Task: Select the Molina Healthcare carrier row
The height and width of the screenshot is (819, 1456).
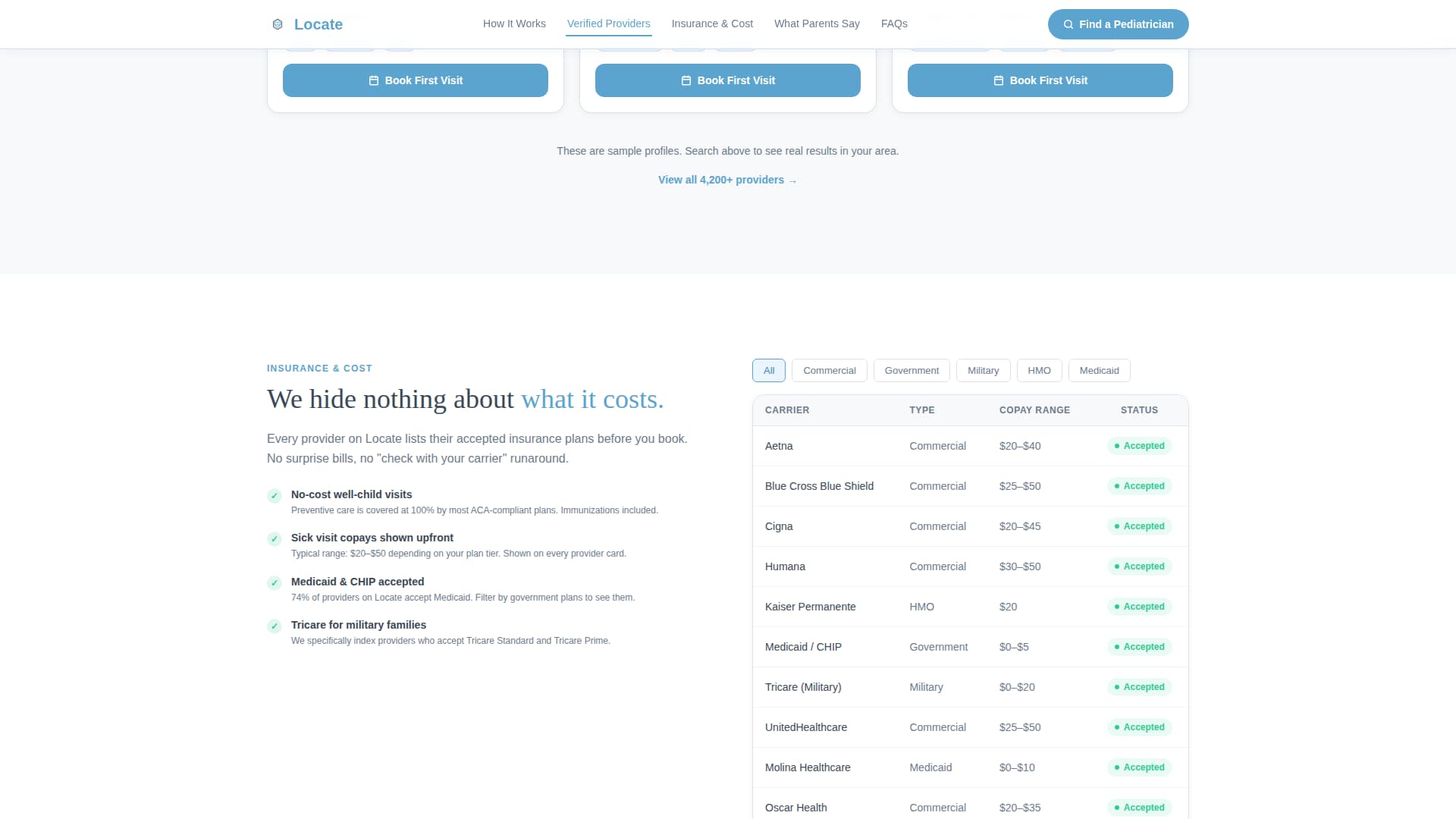Action: [x=971, y=767]
